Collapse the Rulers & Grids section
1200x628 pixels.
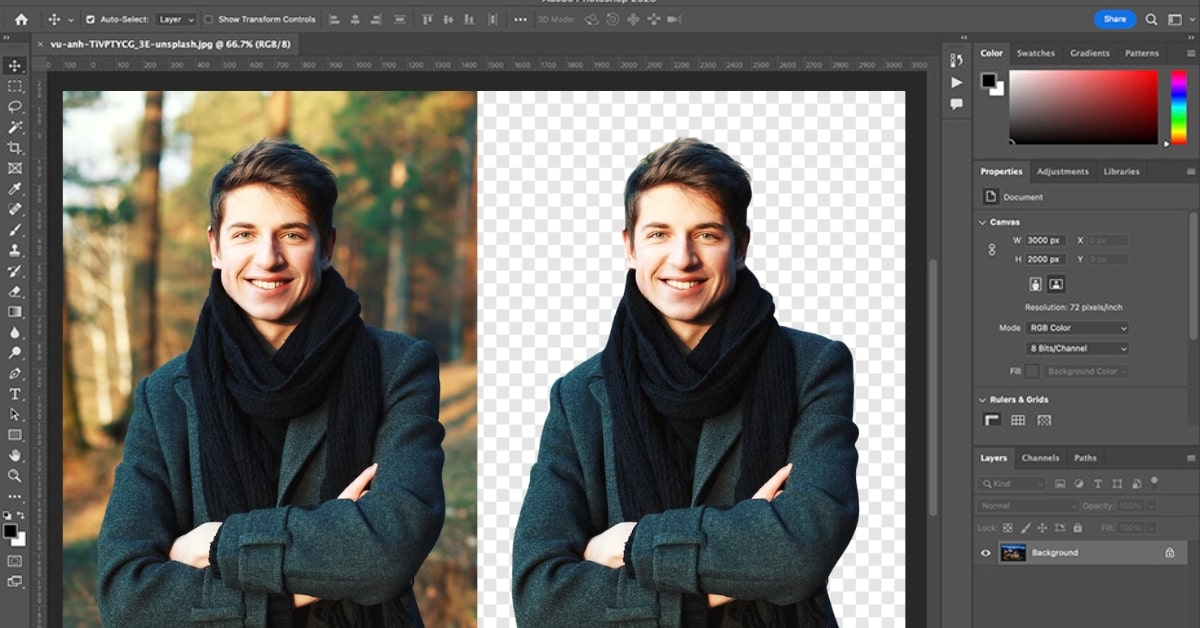click(x=983, y=400)
